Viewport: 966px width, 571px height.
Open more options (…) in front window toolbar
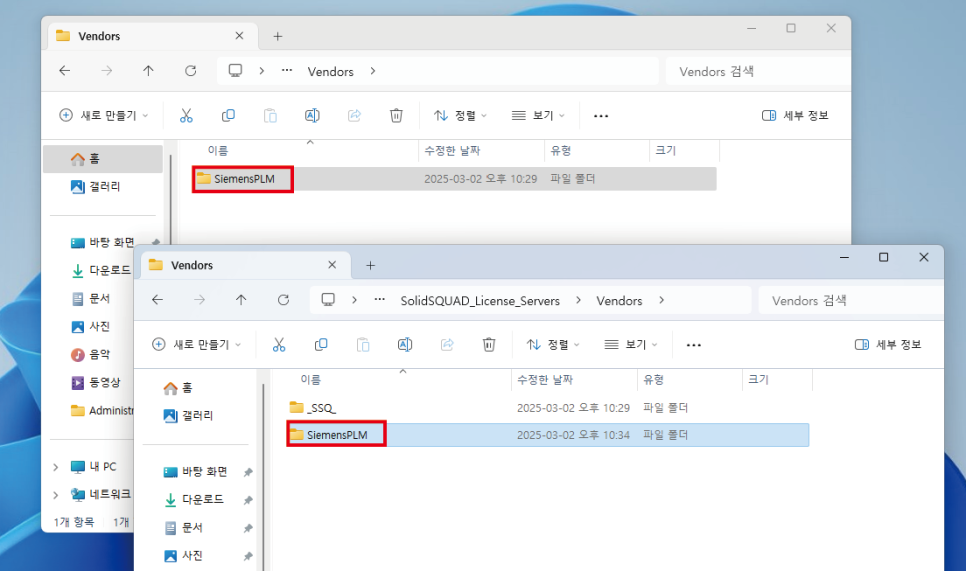pos(694,345)
